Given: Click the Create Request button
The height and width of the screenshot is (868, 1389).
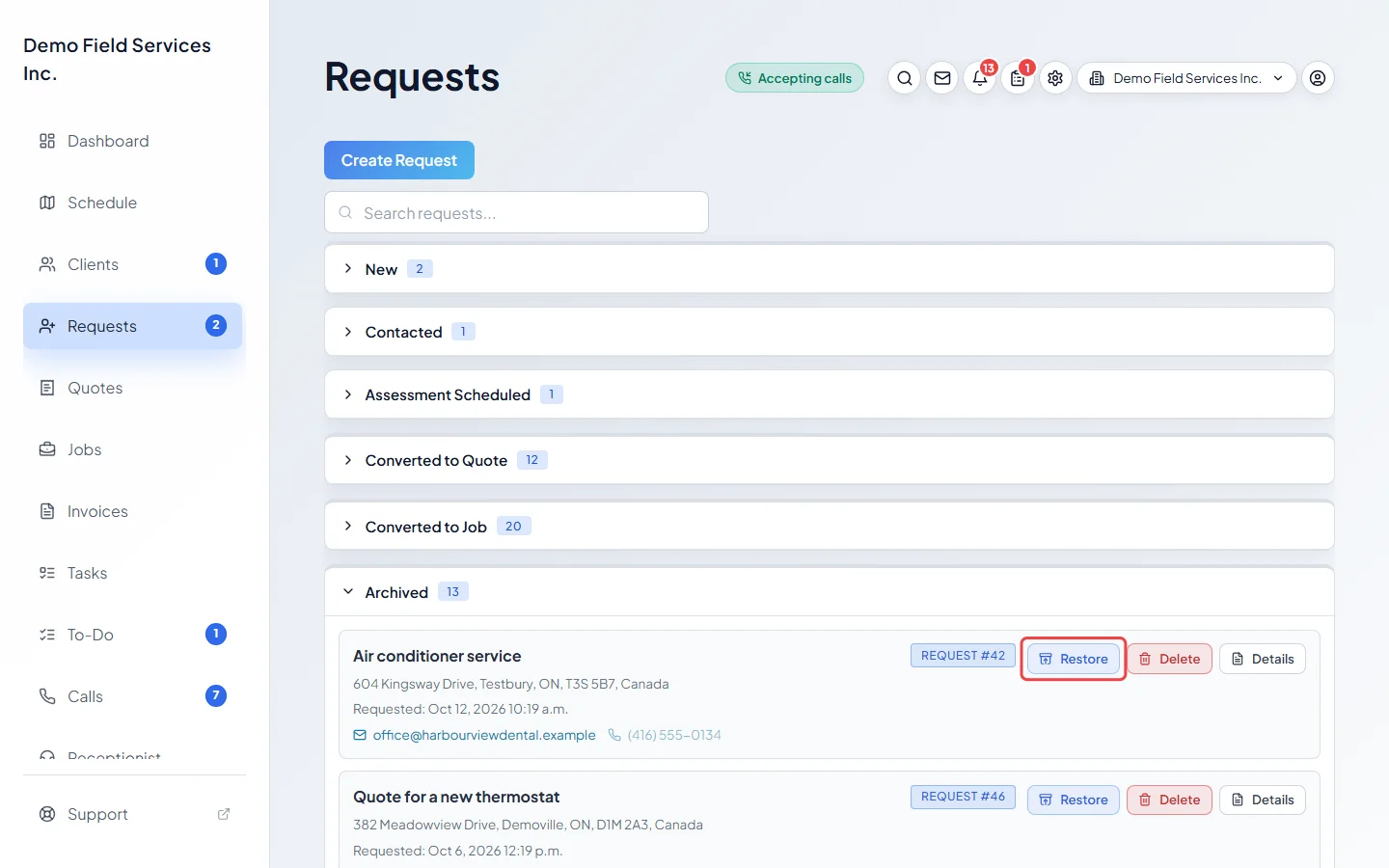Looking at the screenshot, I should pos(399,160).
